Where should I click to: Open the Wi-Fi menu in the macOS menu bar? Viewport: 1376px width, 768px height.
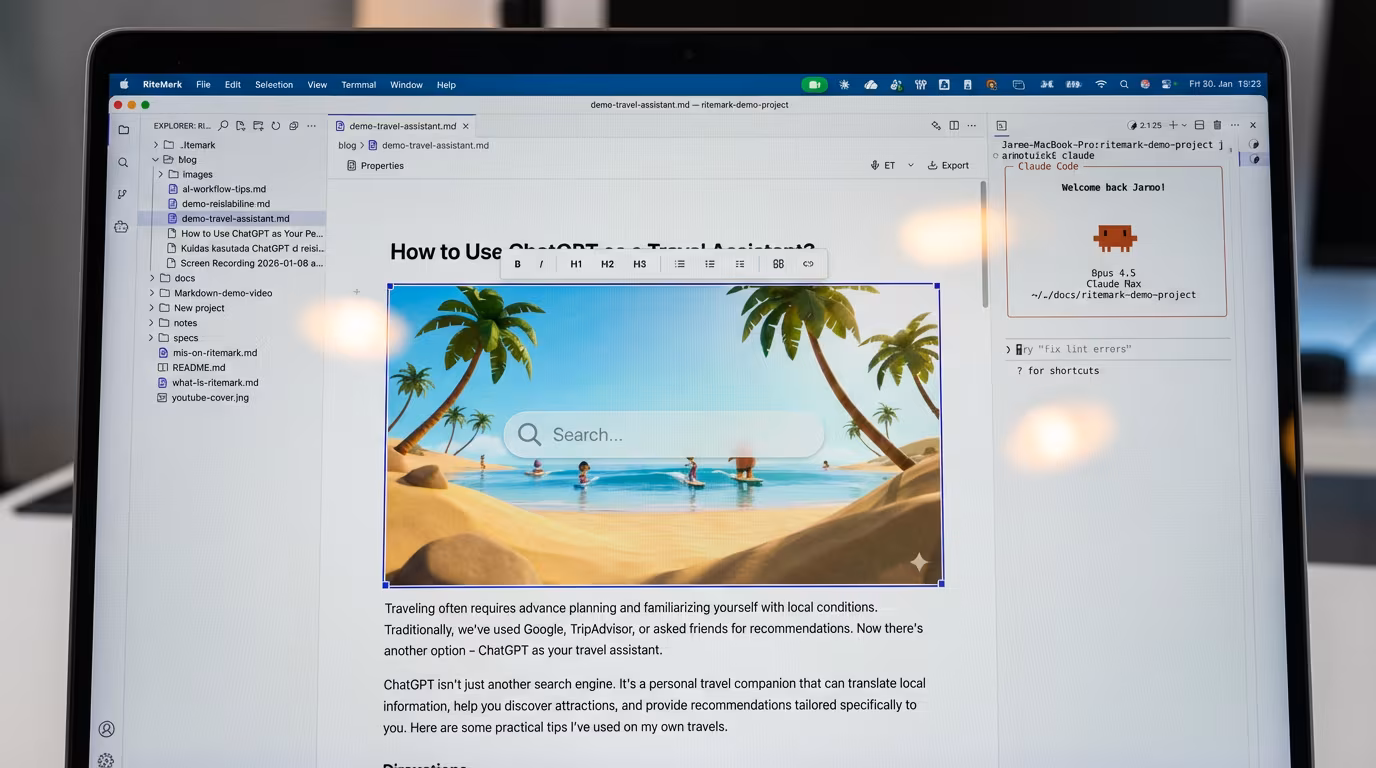tap(1101, 85)
